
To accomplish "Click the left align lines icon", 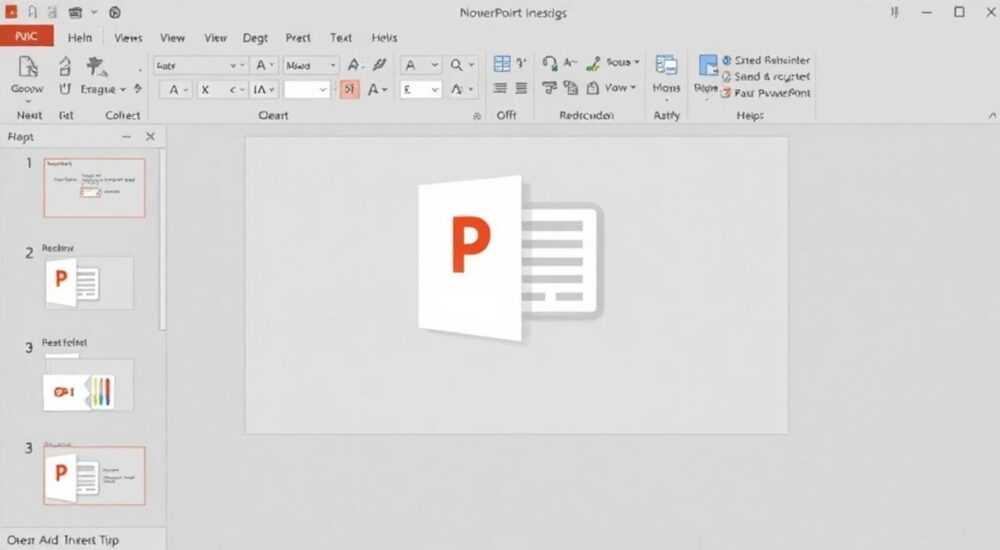I will click(501, 89).
